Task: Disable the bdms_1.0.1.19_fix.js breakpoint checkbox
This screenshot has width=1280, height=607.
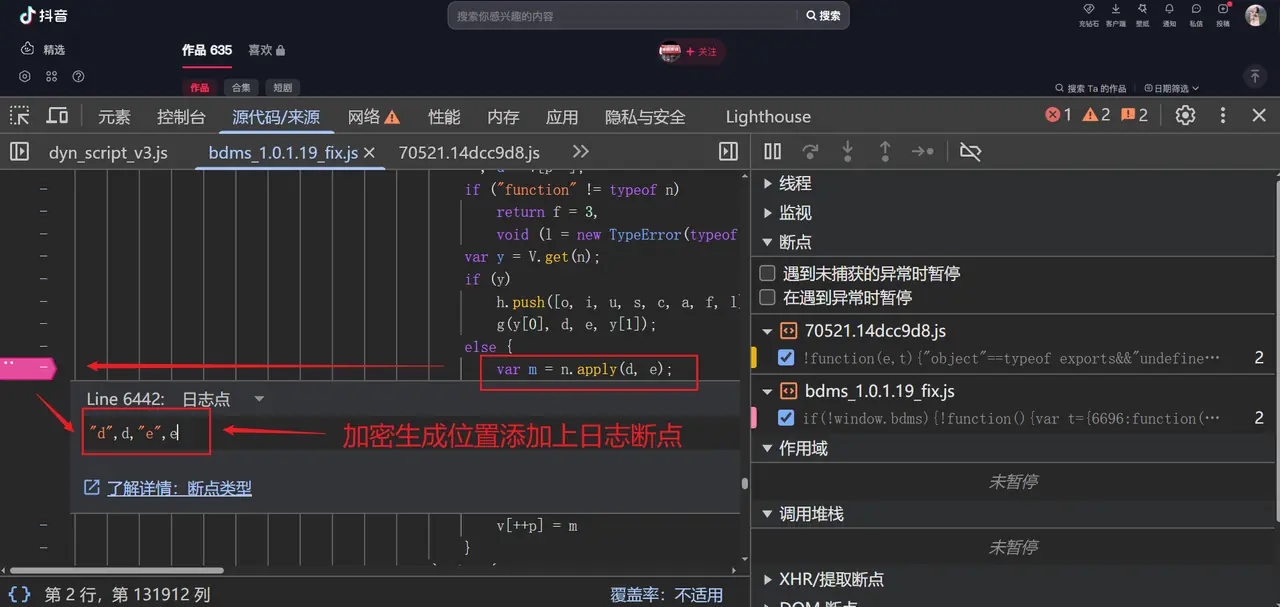Action: 786,418
